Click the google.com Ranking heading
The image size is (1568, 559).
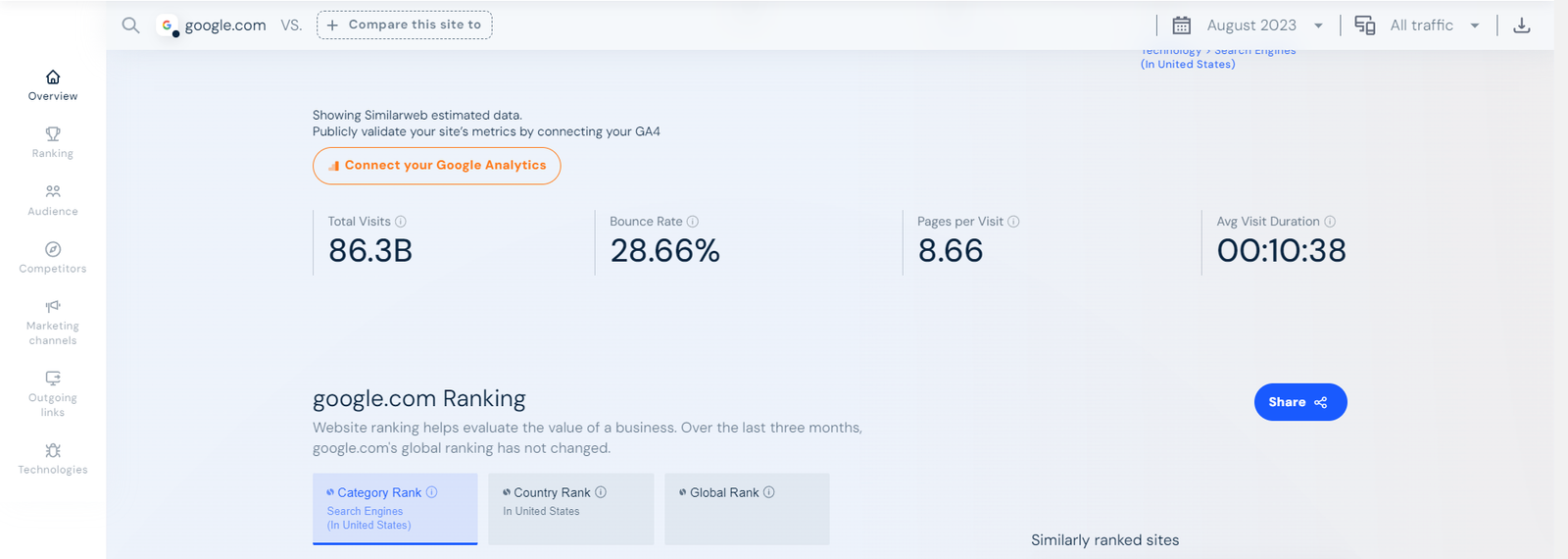click(x=419, y=399)
